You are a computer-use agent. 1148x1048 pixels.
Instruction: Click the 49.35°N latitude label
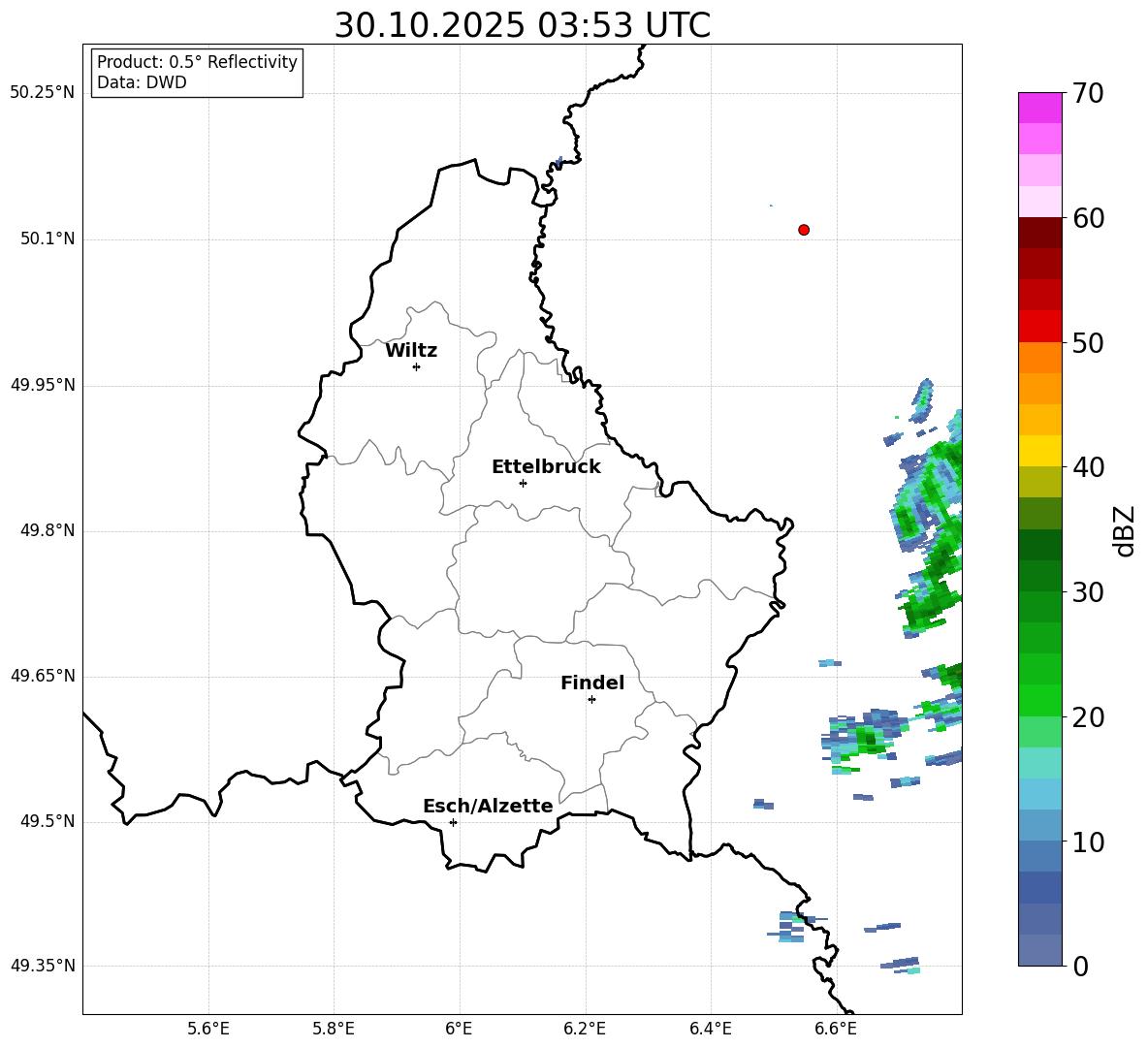[43, 966]
